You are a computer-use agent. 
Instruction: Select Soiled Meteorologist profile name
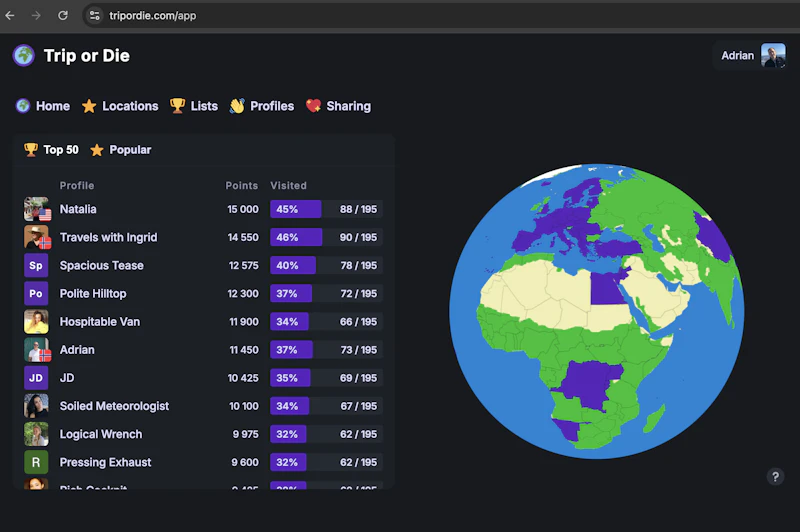tap(114, 406)
